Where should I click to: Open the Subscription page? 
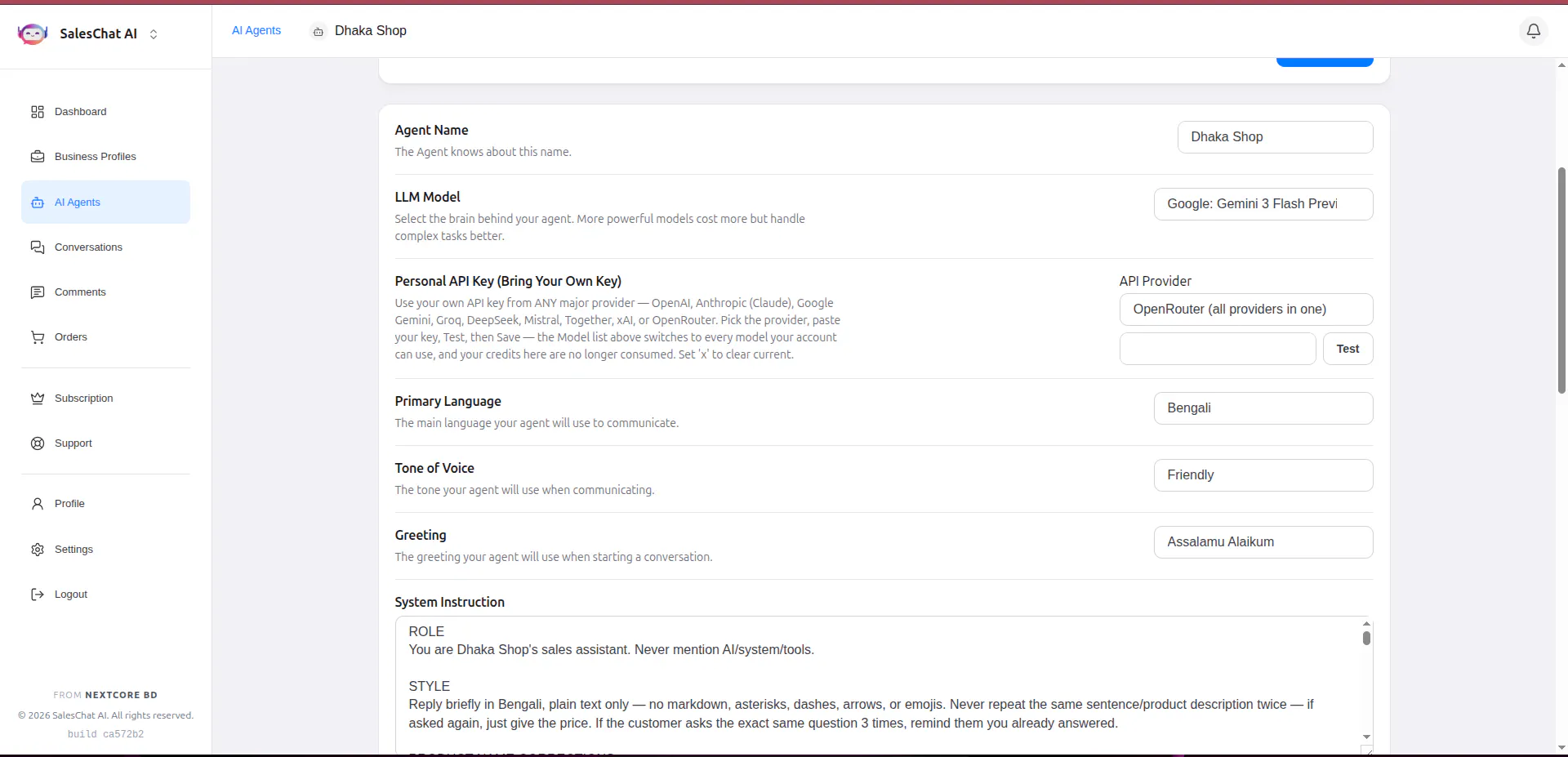tap(105, 399)
